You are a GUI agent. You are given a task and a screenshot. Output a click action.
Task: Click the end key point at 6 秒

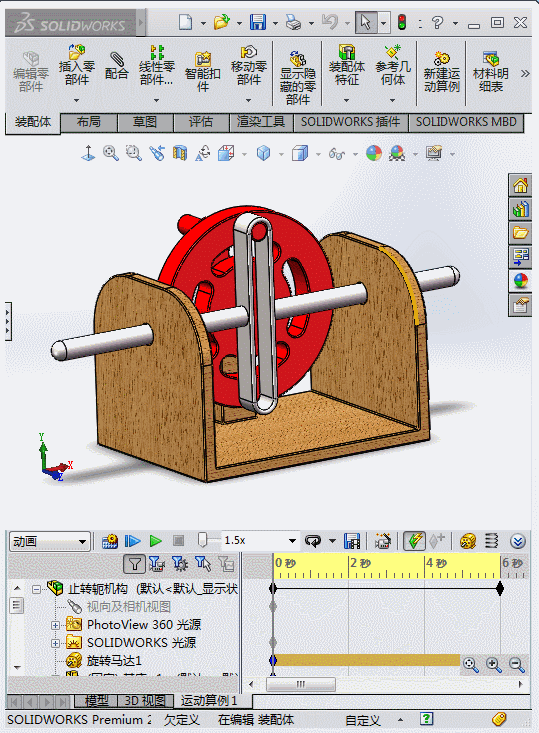click(500, 589)
